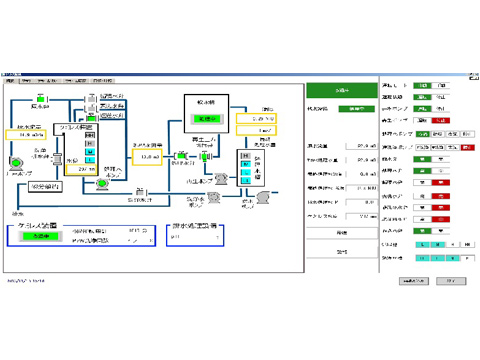Click the last value field in the middle panel list
The width and height of the screenshot is (480, 360).
tap(361, 216)
